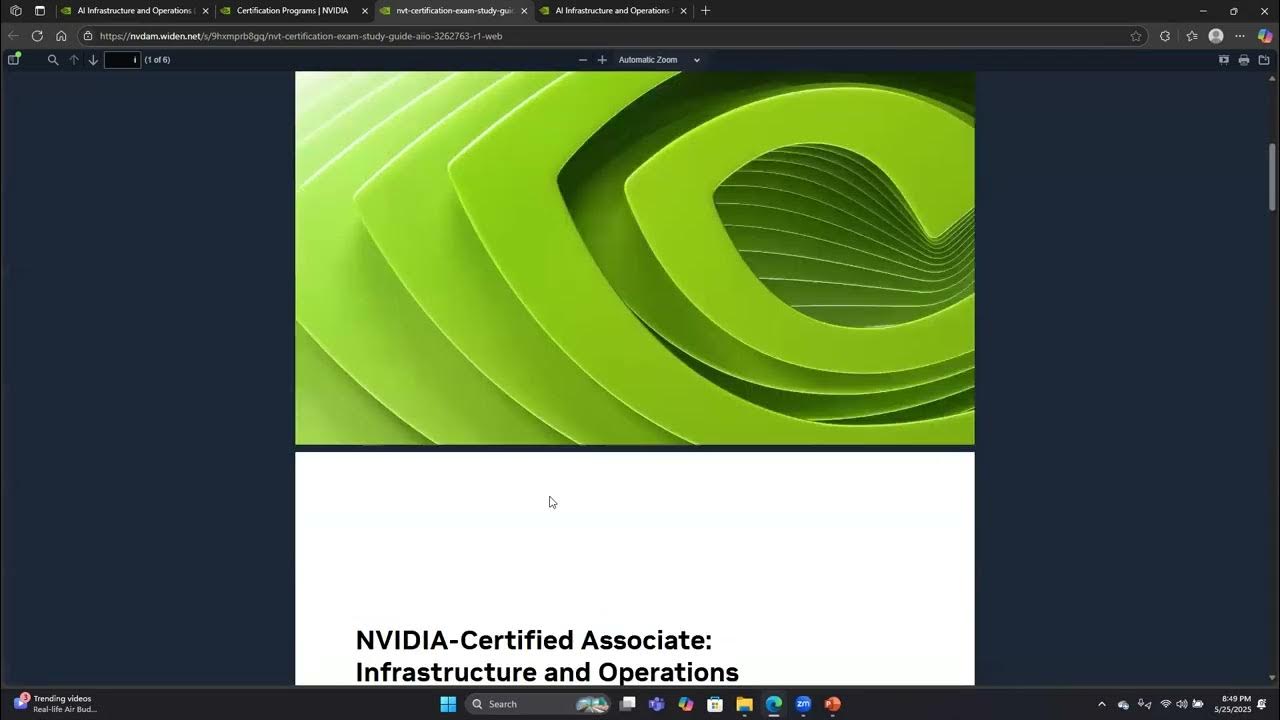
Task: Zoom out of the PDF
Action: pos(583,60)
